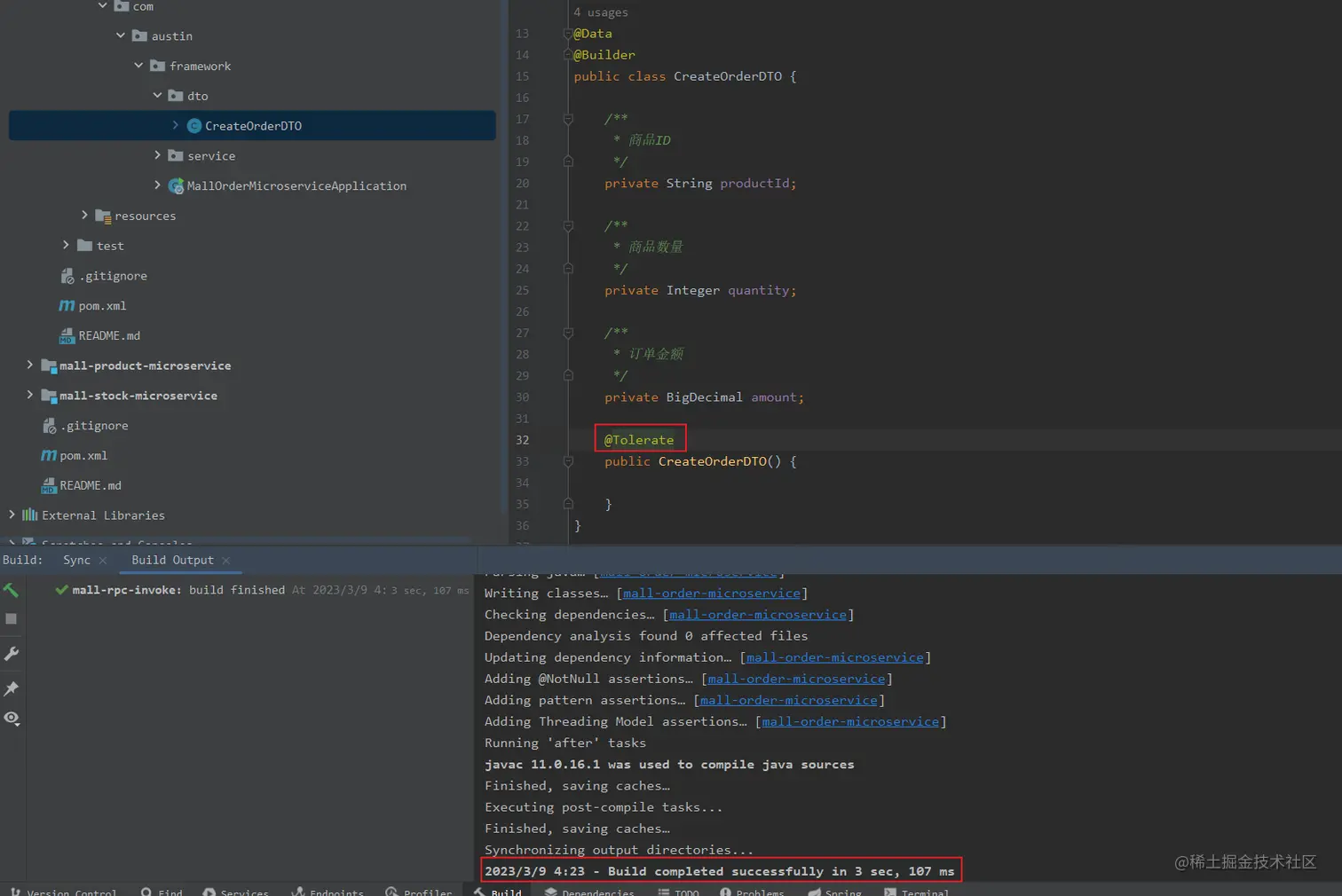Click the test folder icon
This screenshot has width=1342, height=896.
coord(85,246)
